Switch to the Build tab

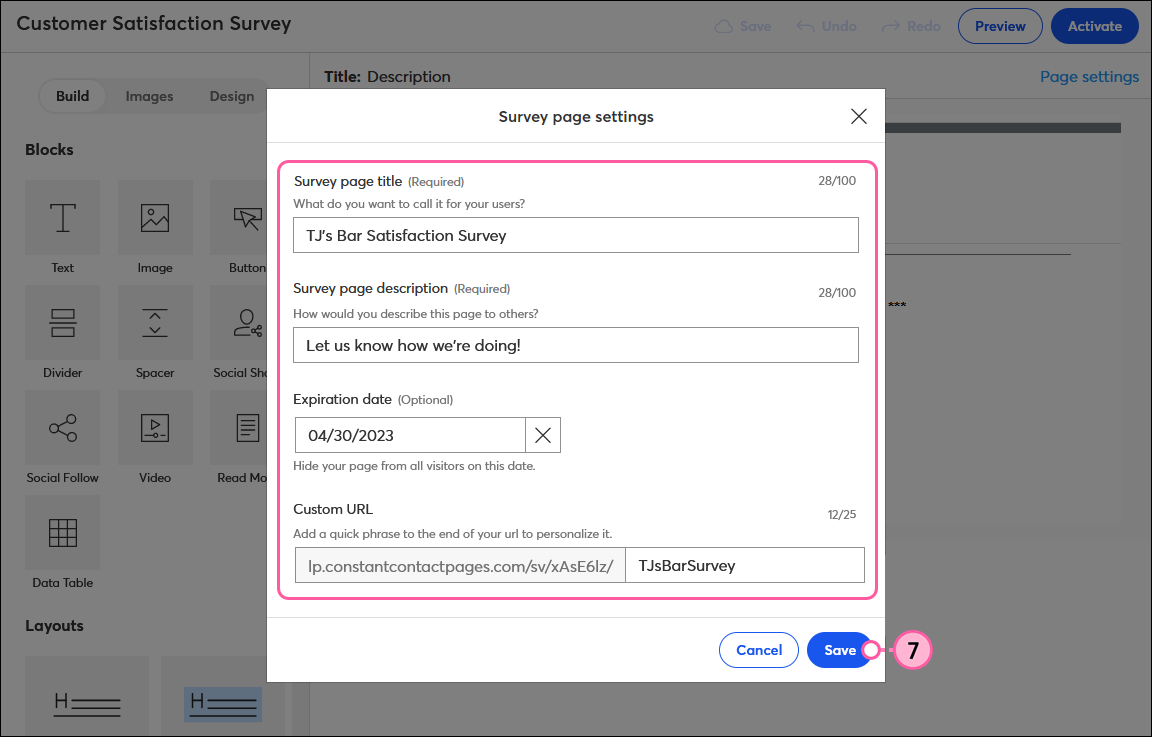[x=72, y=96]
